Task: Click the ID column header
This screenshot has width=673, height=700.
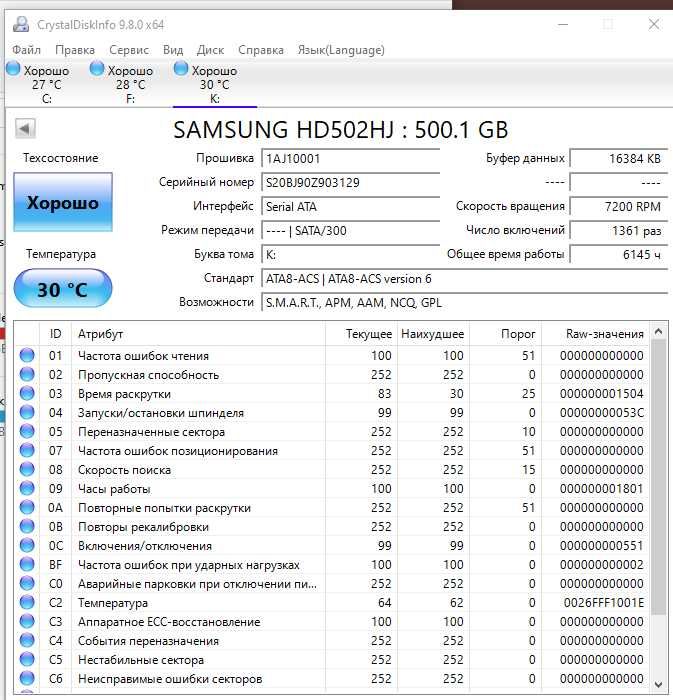Action: (x=55, y=333)
